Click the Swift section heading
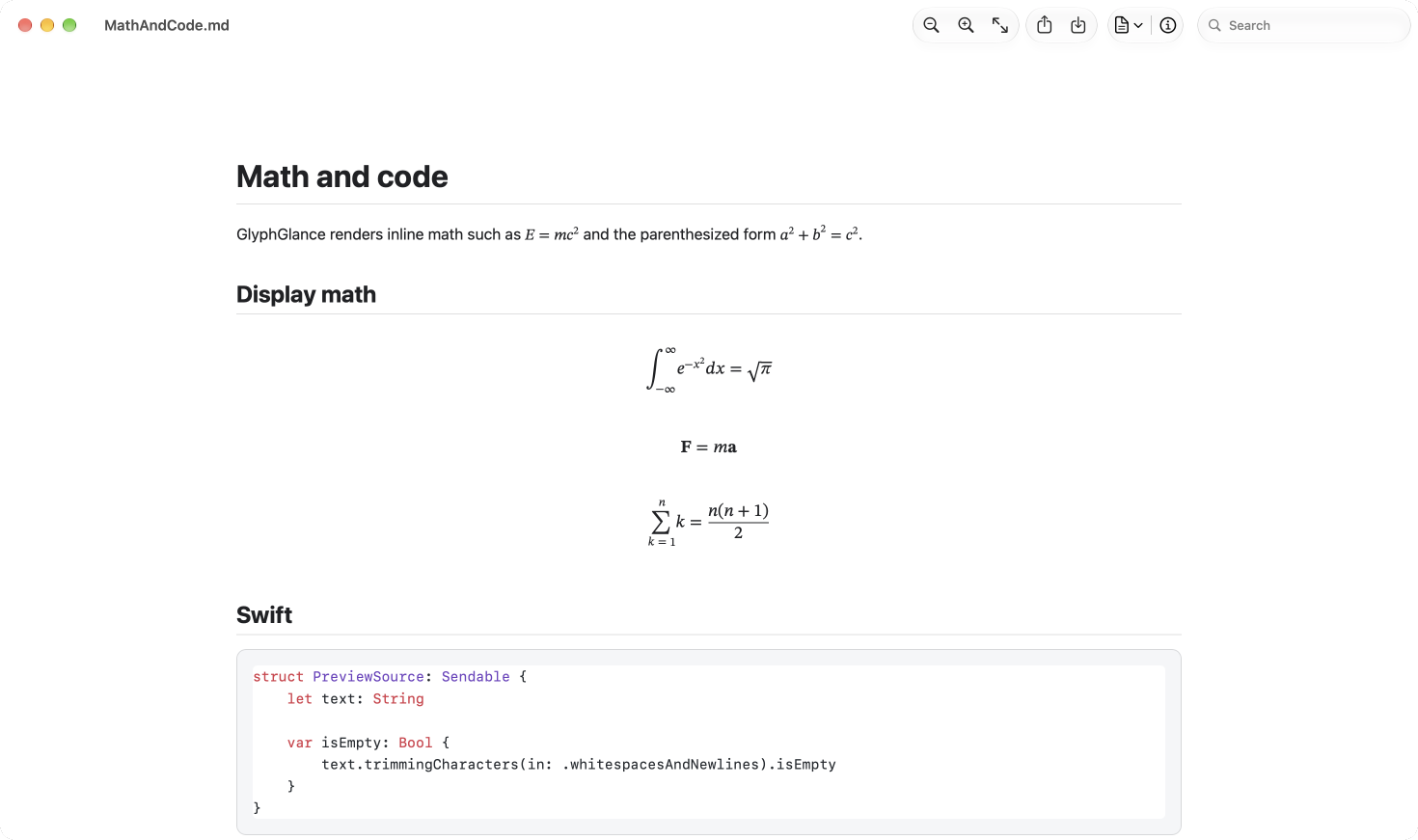The image size is (1418, 840). click(x=264, y=614)
